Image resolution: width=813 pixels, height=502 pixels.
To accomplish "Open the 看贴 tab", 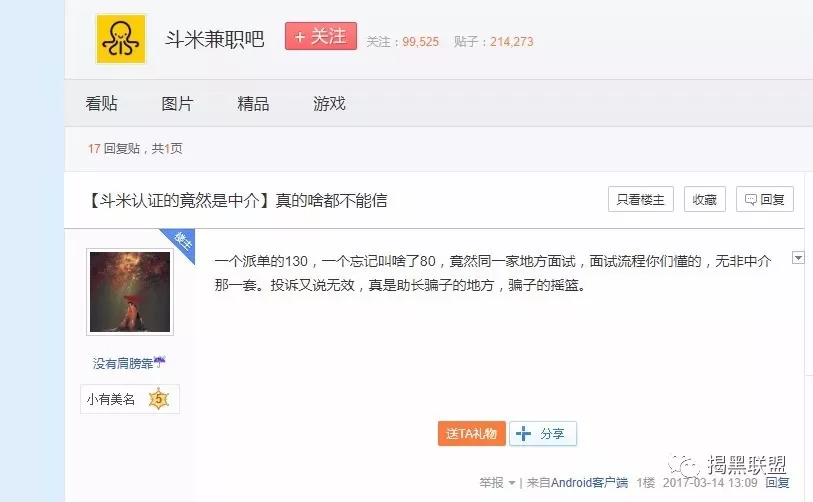I will [x=101, y=104].
